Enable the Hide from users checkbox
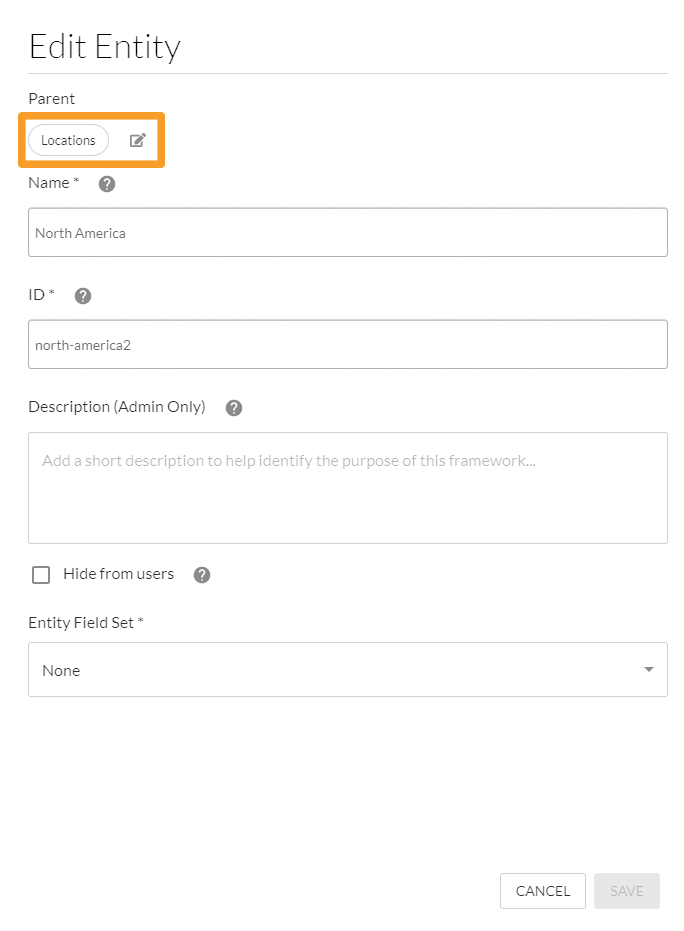The height and width of the screenshot is (931, 684). tap(41, 575)
